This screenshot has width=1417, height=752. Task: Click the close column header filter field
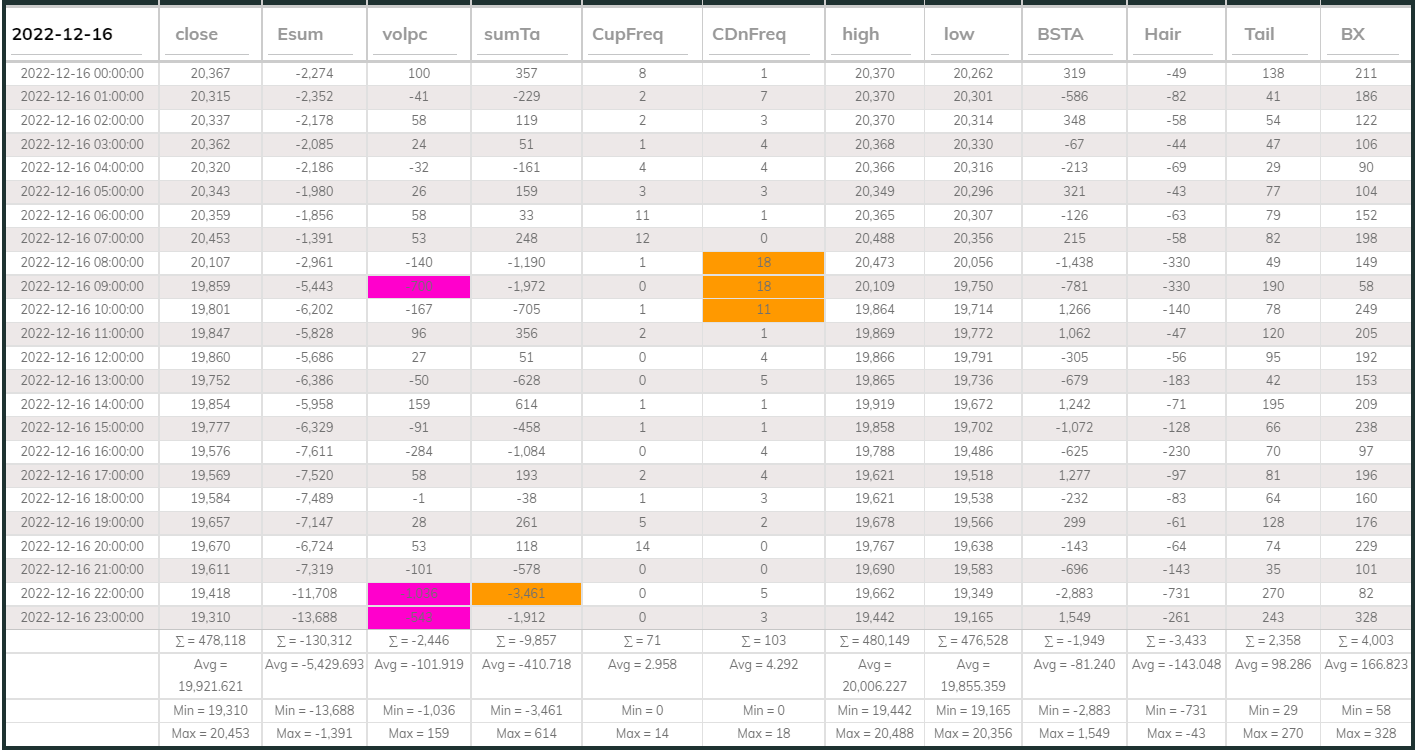tap(209, 35)
